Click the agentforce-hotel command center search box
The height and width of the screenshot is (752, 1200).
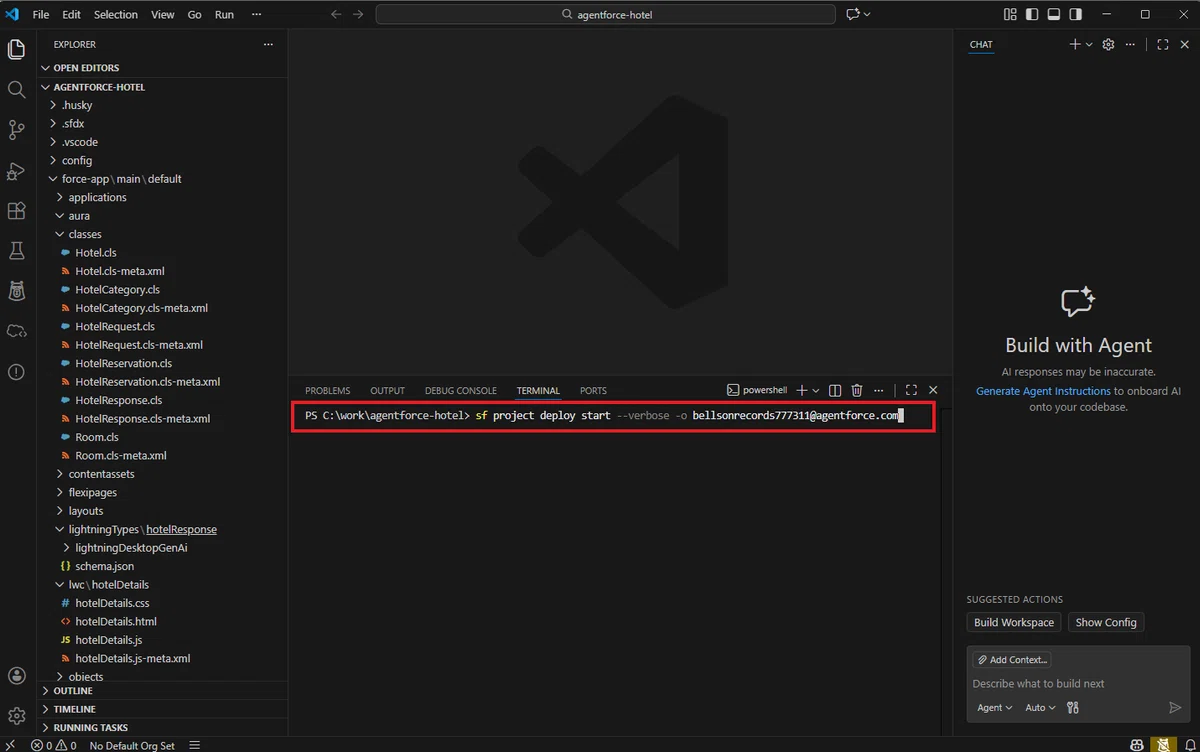(x=606, y=14)
